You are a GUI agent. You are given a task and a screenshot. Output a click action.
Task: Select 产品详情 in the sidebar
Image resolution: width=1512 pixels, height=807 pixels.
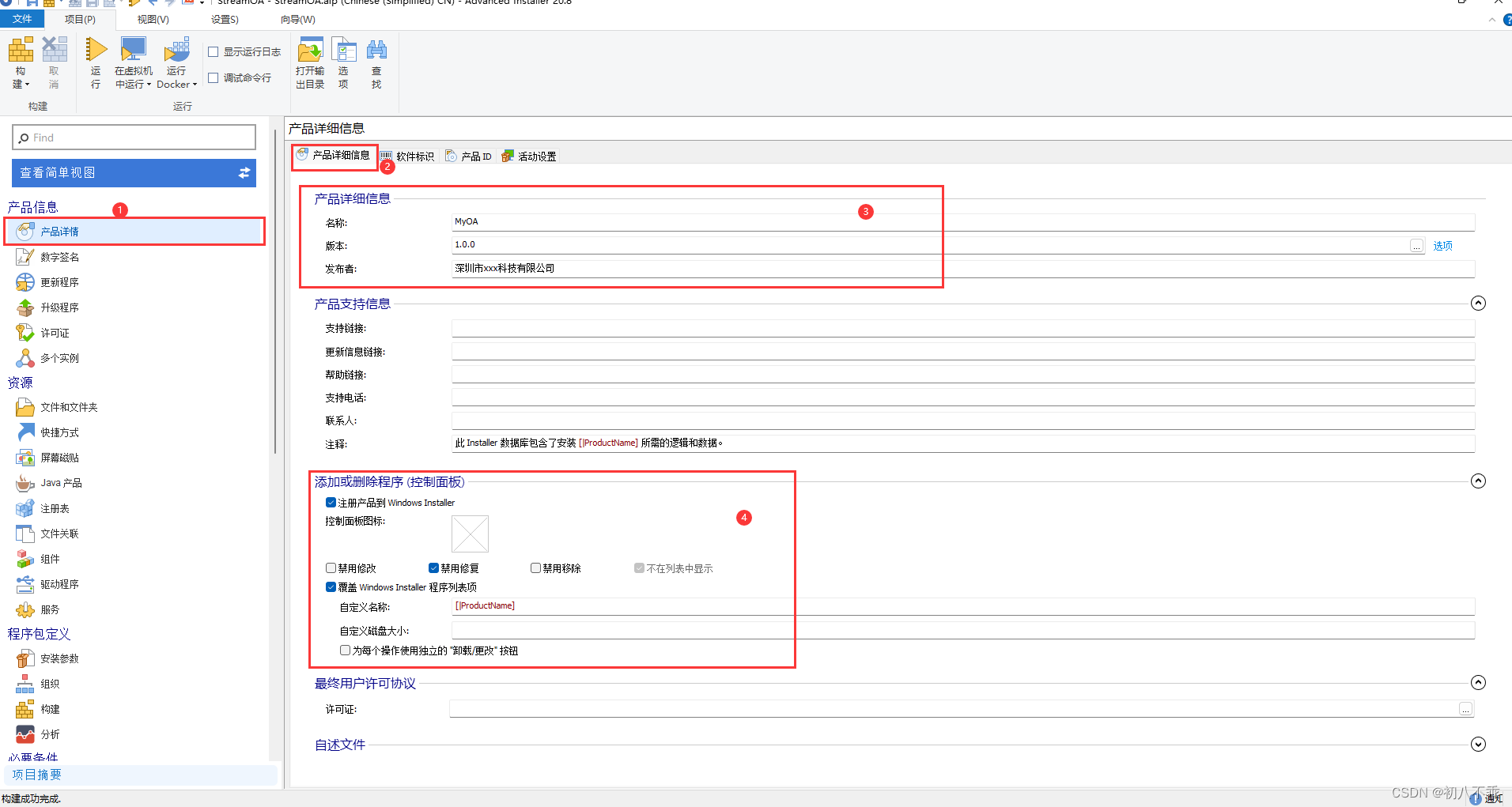pyautogui.click(x=134, y=232)
